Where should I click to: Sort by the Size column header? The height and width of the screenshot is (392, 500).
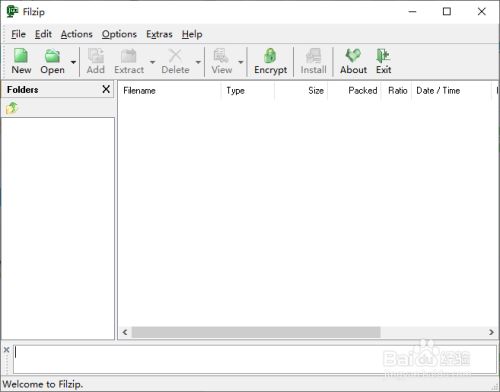pos(301,91)
